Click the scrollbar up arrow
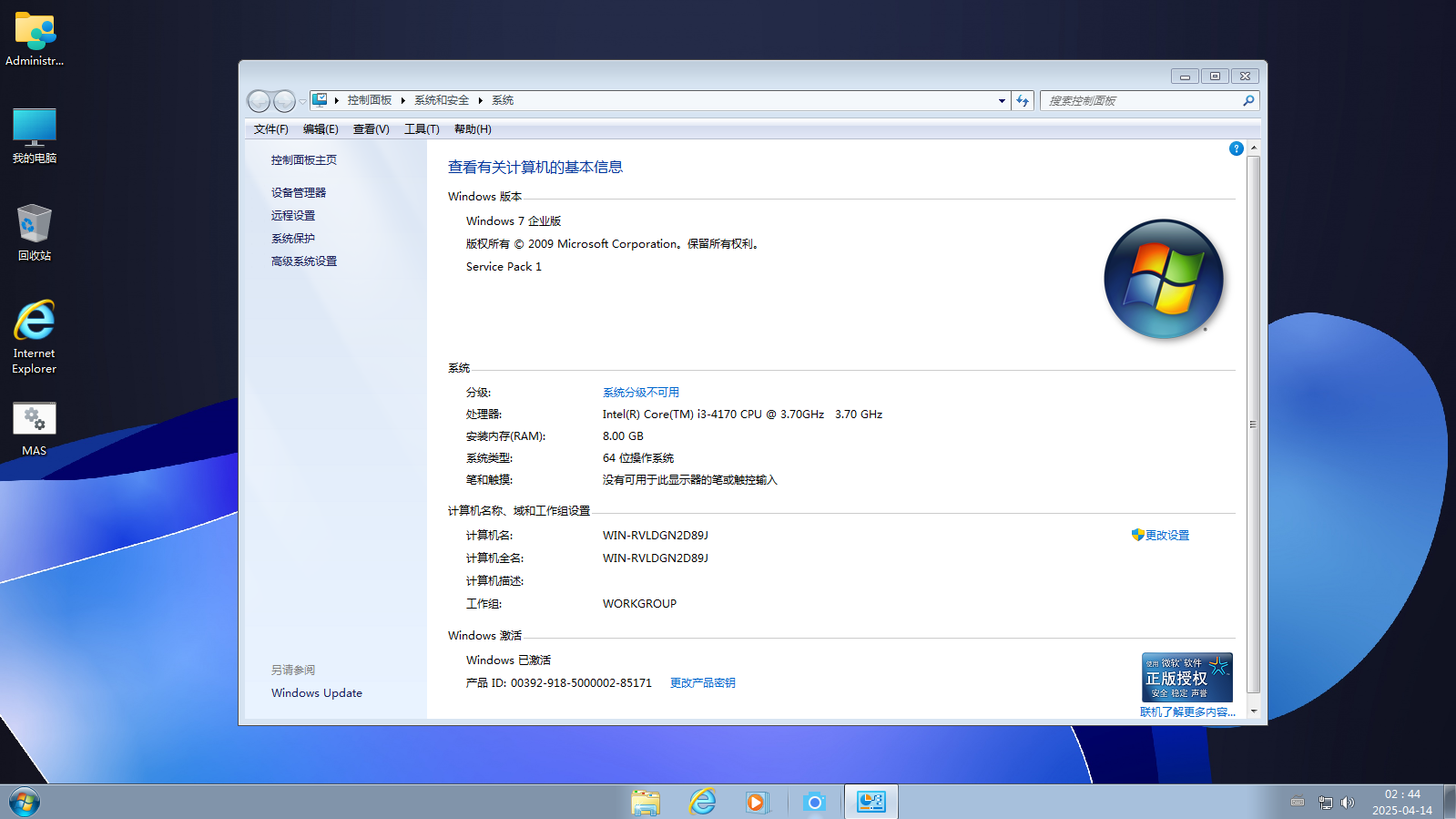1456x819 pixels. 1254,148
